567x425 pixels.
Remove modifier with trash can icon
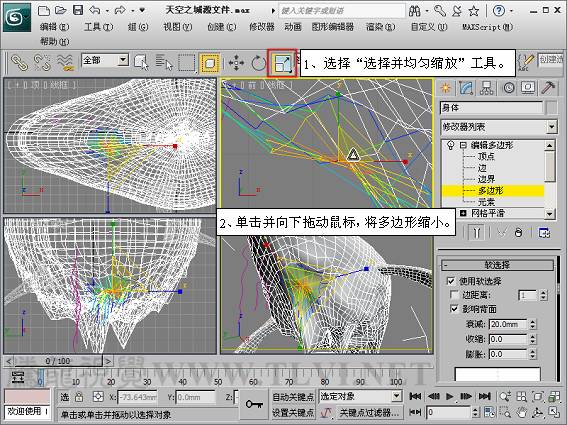pyautogui.click(x=519, y=233)
